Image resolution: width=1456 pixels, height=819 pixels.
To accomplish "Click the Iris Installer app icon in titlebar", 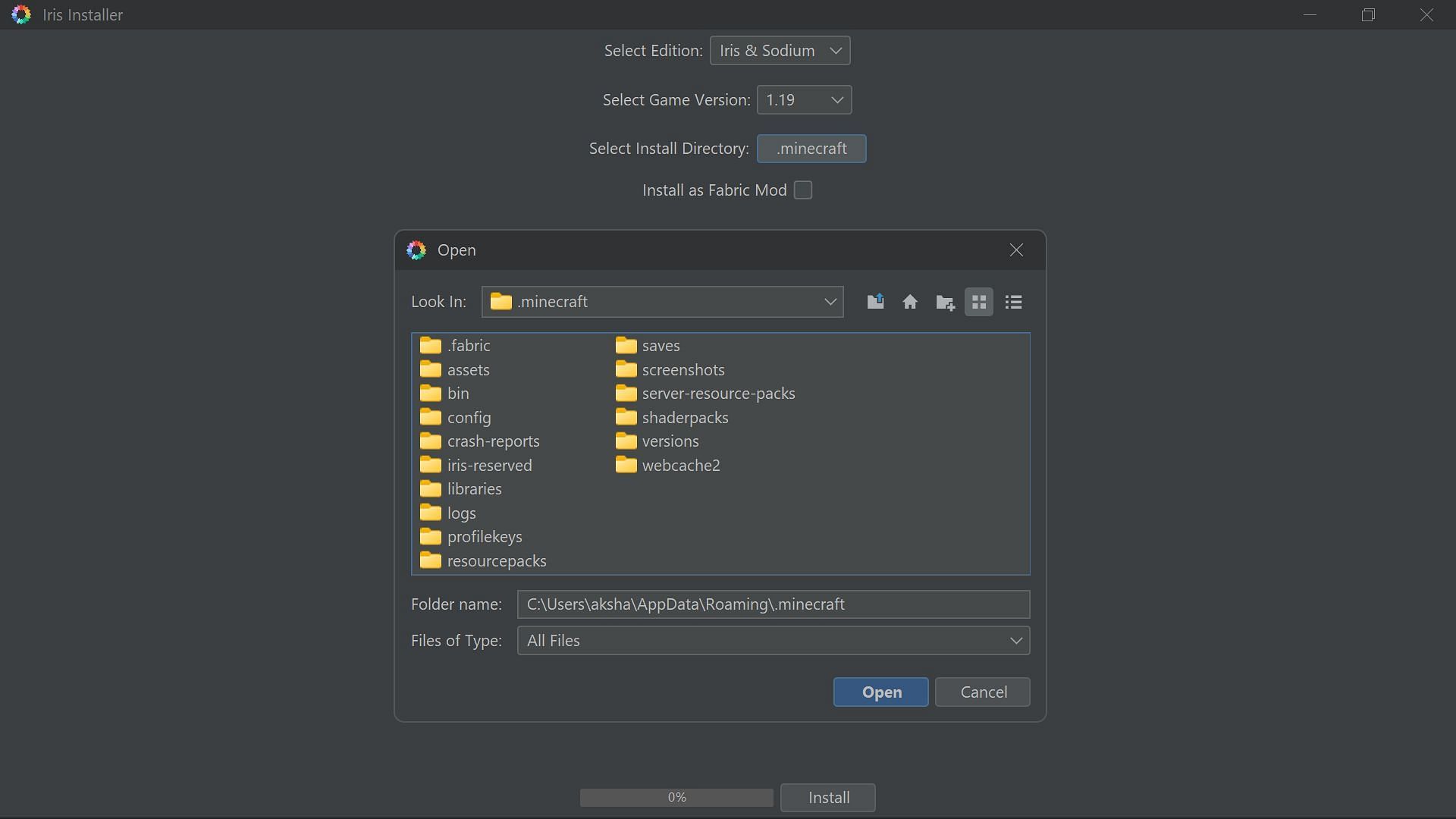I will click(20, 14).
